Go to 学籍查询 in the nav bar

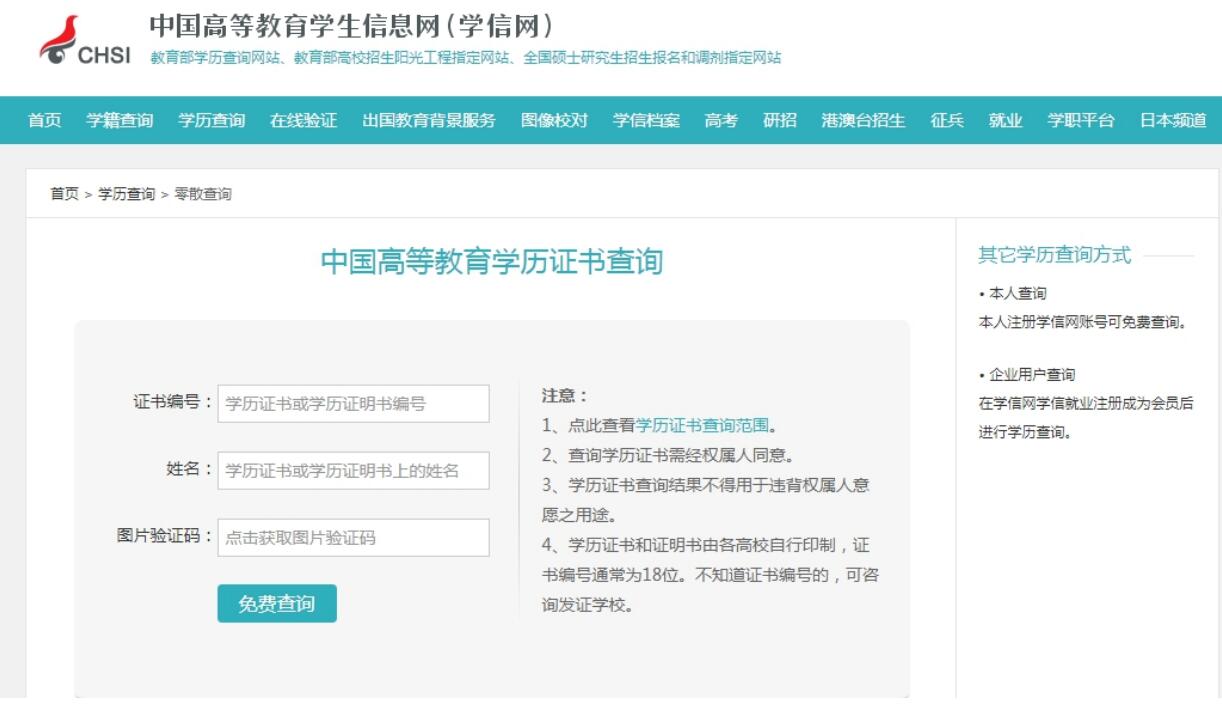pyautogui.click(x=119, y=120)
